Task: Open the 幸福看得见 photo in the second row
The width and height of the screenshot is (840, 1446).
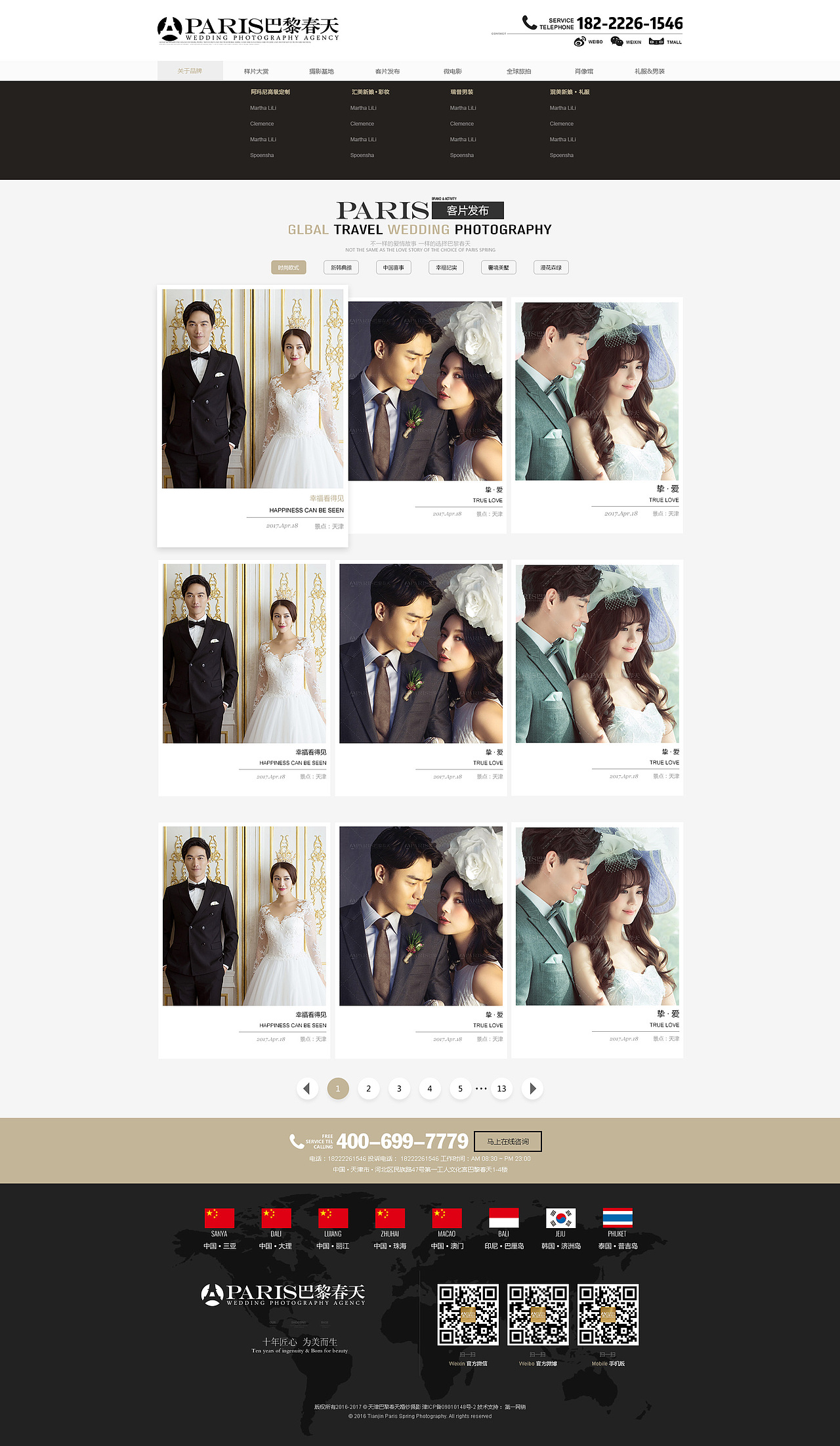Action: pyautogui.click(x=244, y=654)
